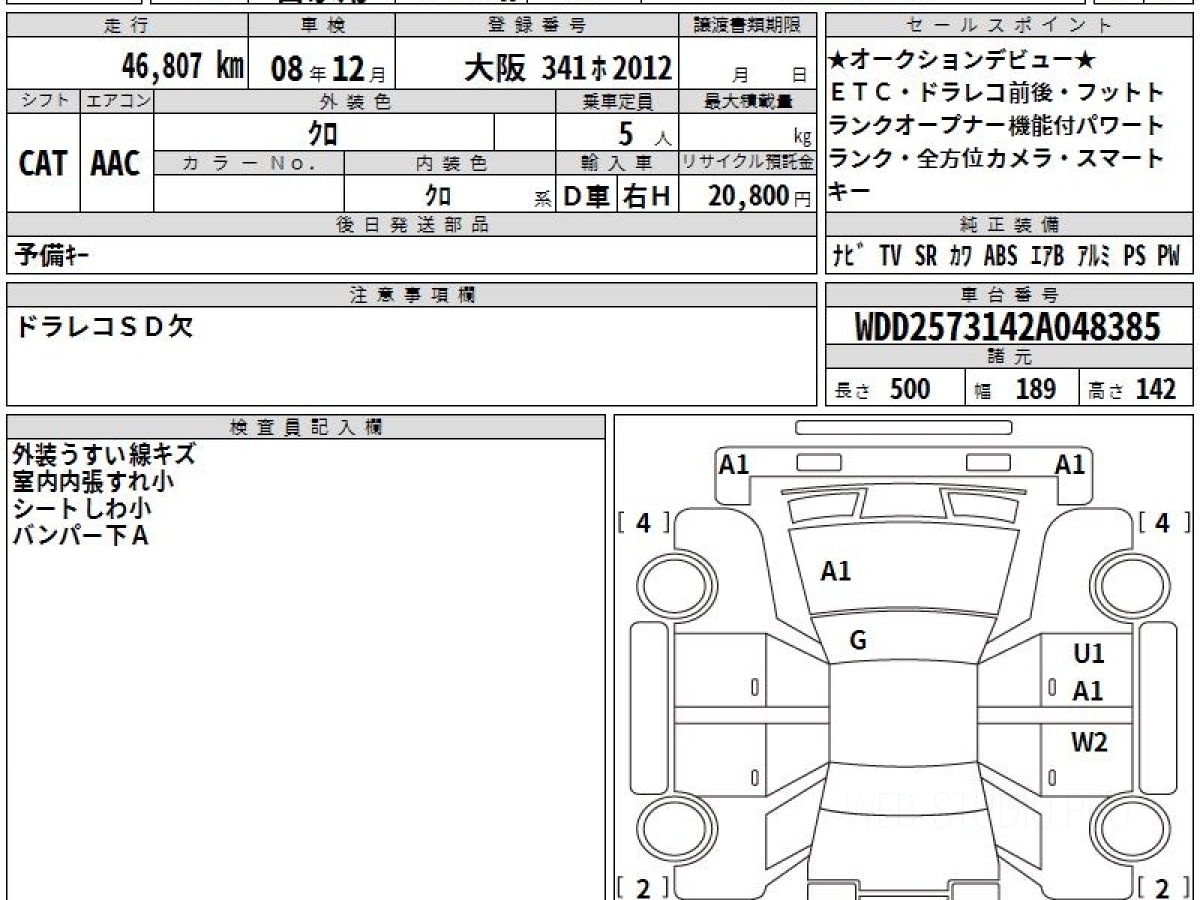
Task: Click the kg load capacity field
Action: click(x=748, y=132)
